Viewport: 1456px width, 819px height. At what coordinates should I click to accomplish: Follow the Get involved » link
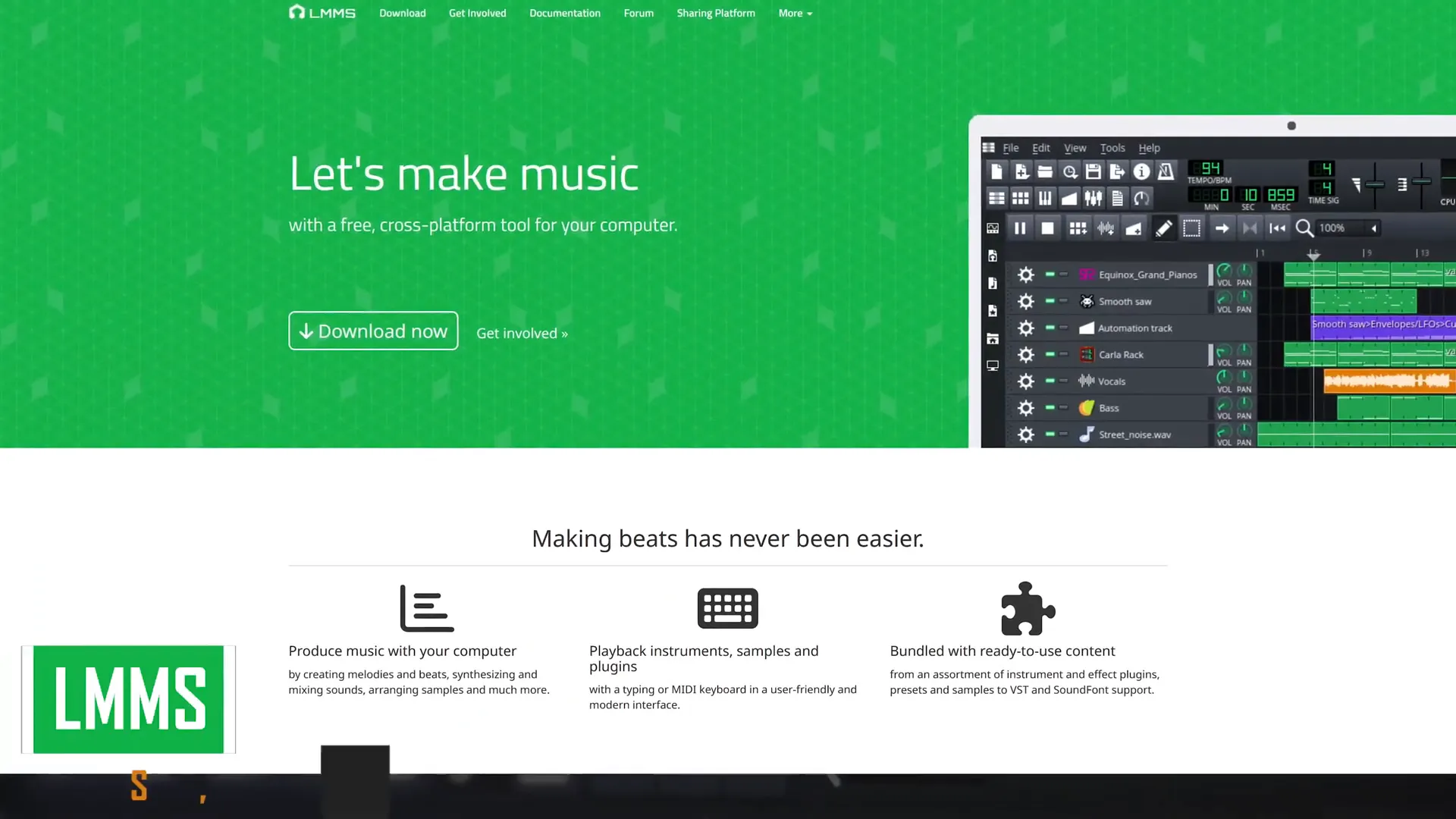522,333
